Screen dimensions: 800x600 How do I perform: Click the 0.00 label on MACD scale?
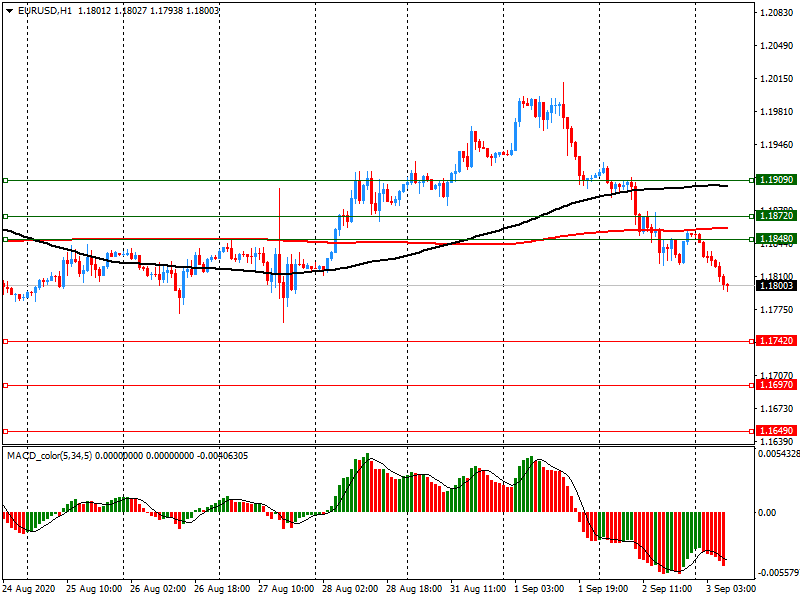click(769, 513)
